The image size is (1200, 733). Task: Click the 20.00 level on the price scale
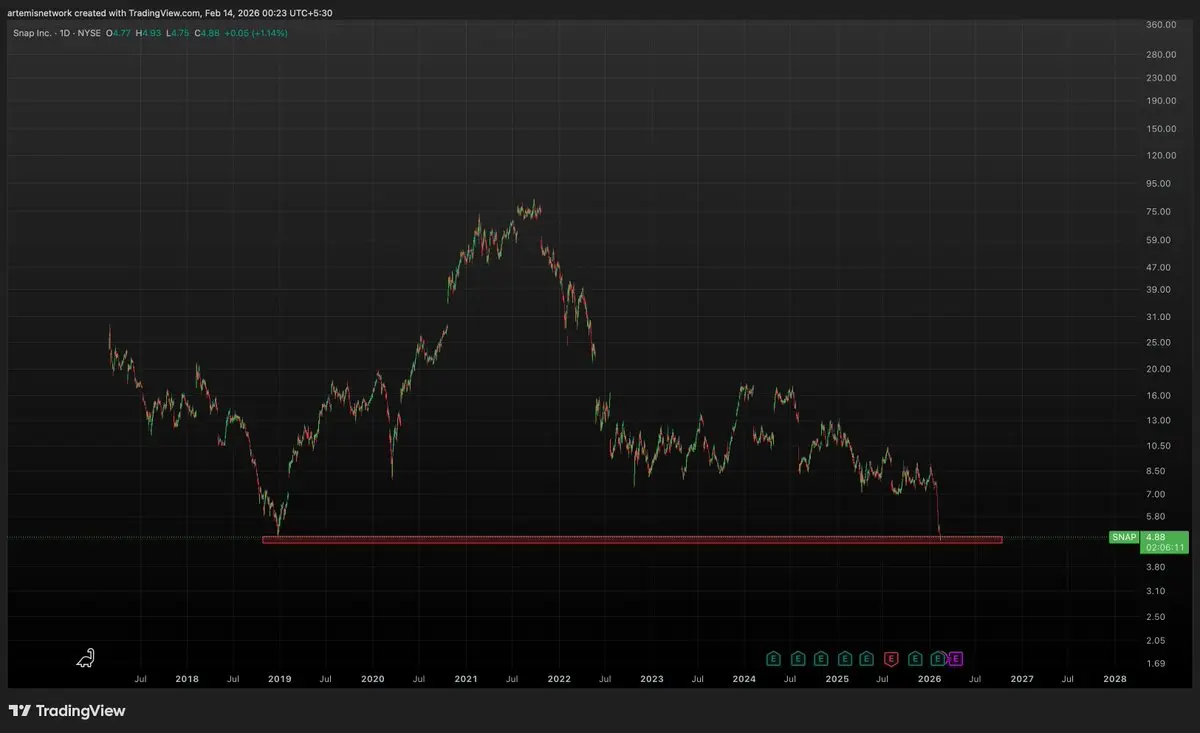[x=1159, y=369]
